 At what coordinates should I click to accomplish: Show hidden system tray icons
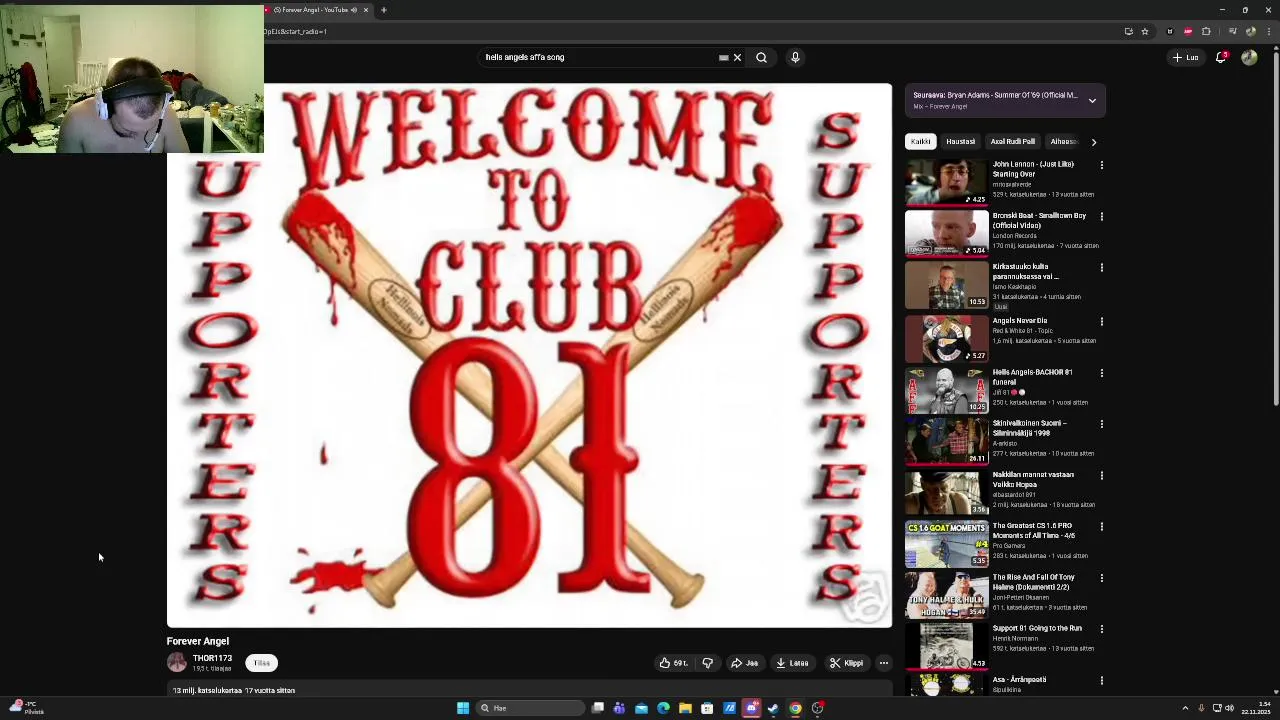tap(1185, 708)
